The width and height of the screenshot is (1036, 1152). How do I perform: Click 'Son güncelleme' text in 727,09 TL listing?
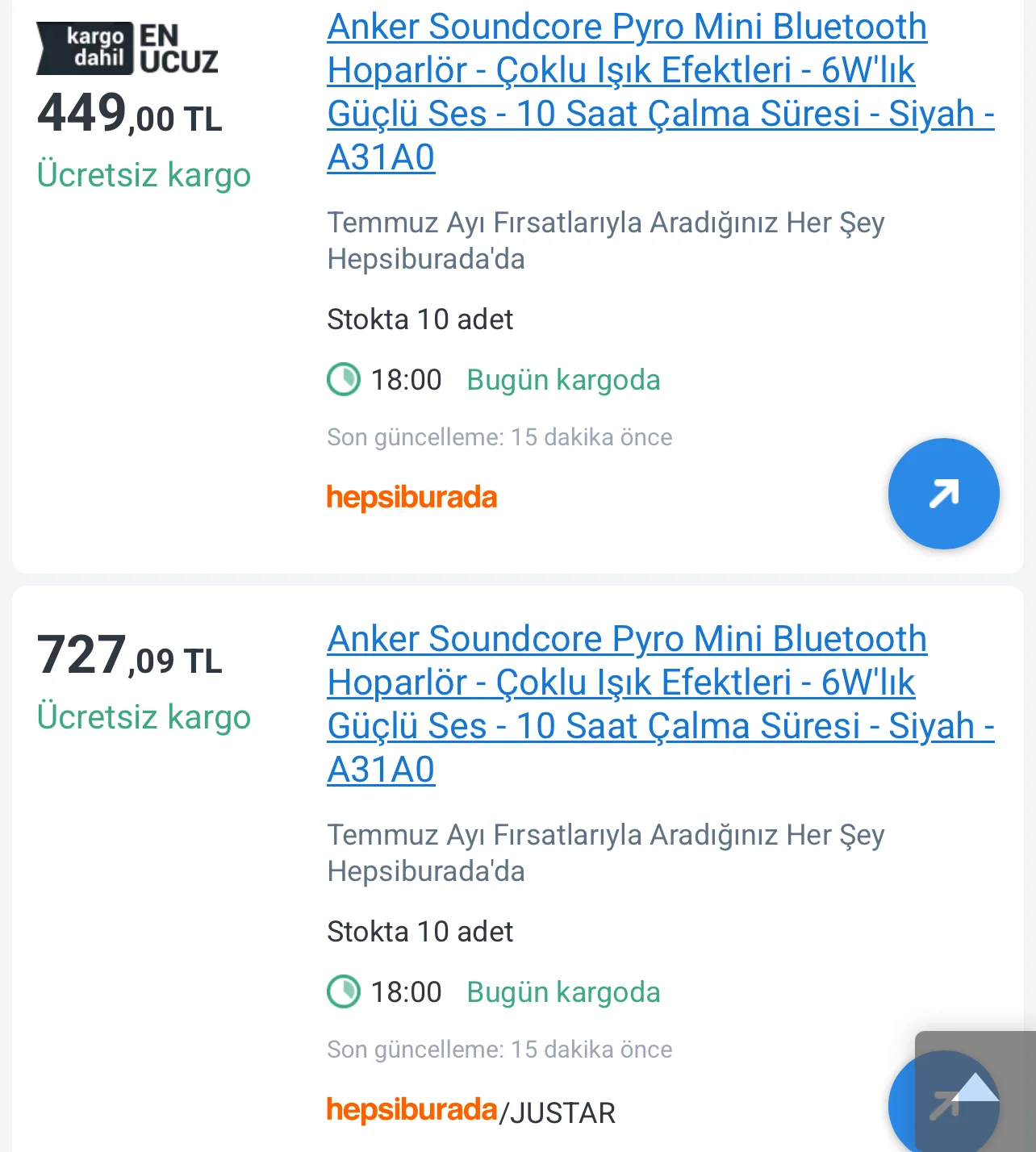click(x=499, y=1050)
